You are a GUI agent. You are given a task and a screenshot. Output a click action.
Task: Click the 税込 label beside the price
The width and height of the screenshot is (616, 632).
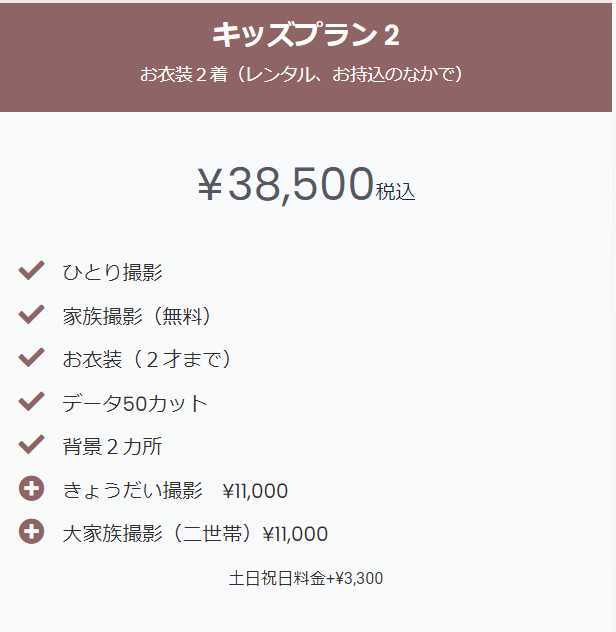pyautogui.click(x=395, y=192)
